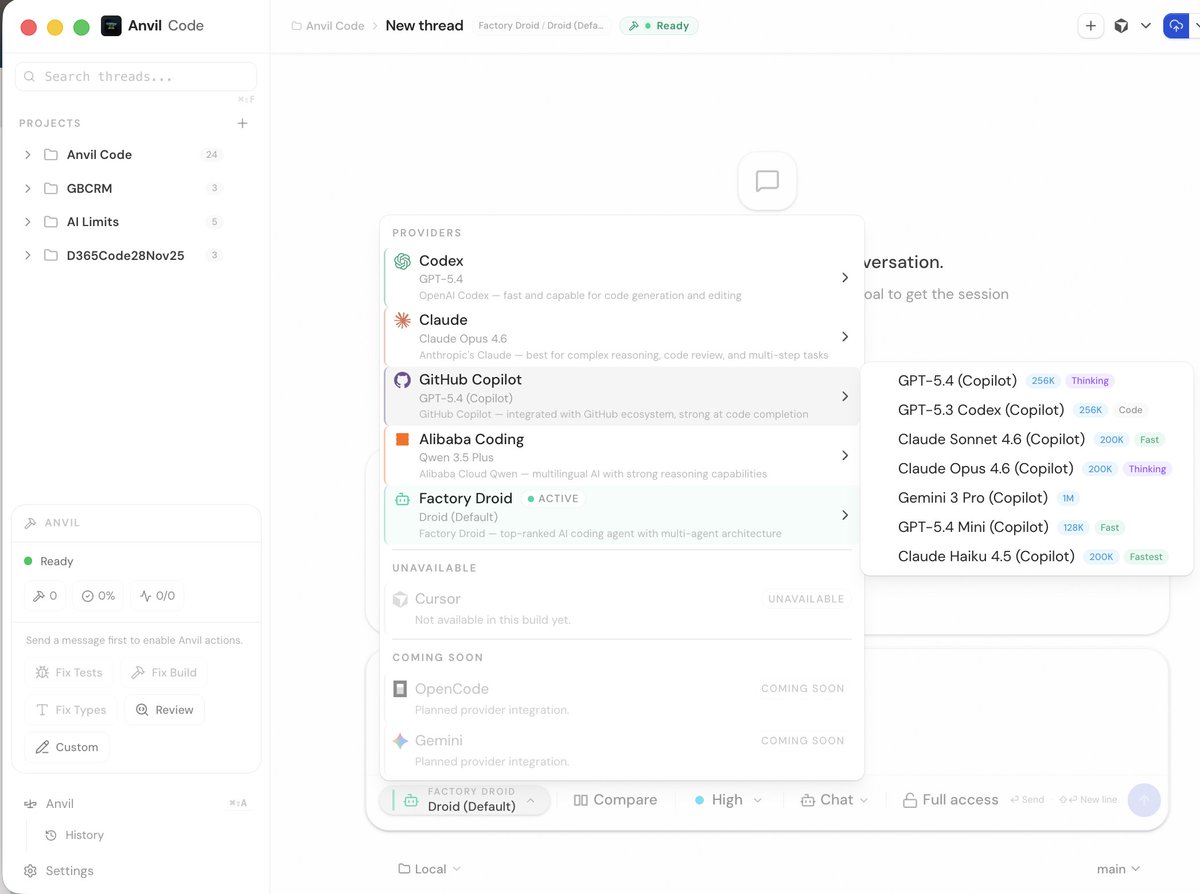Click the Factory Droid / Droid breadcrumb tag
1200x894 pixels.
541,26
